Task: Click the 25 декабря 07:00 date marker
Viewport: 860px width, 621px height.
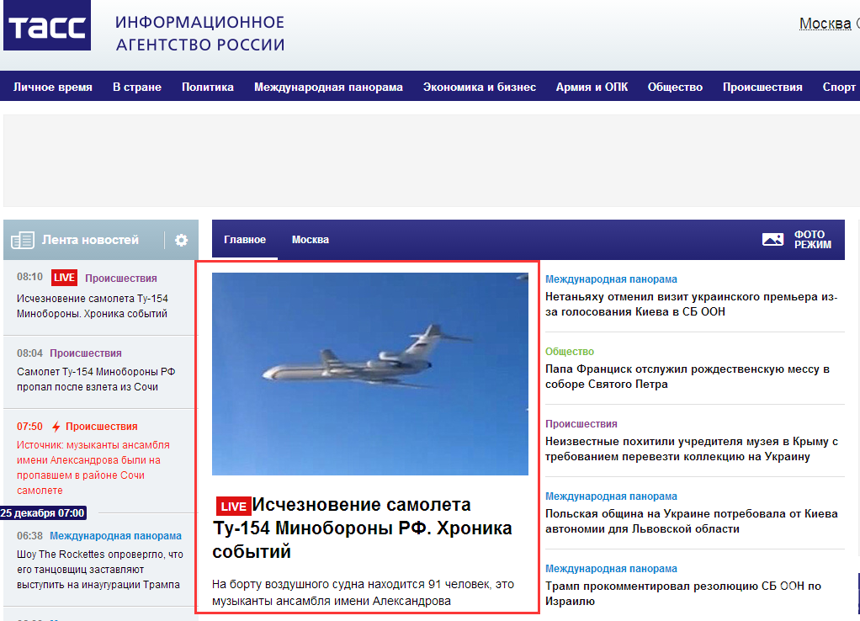Action: 43,513
